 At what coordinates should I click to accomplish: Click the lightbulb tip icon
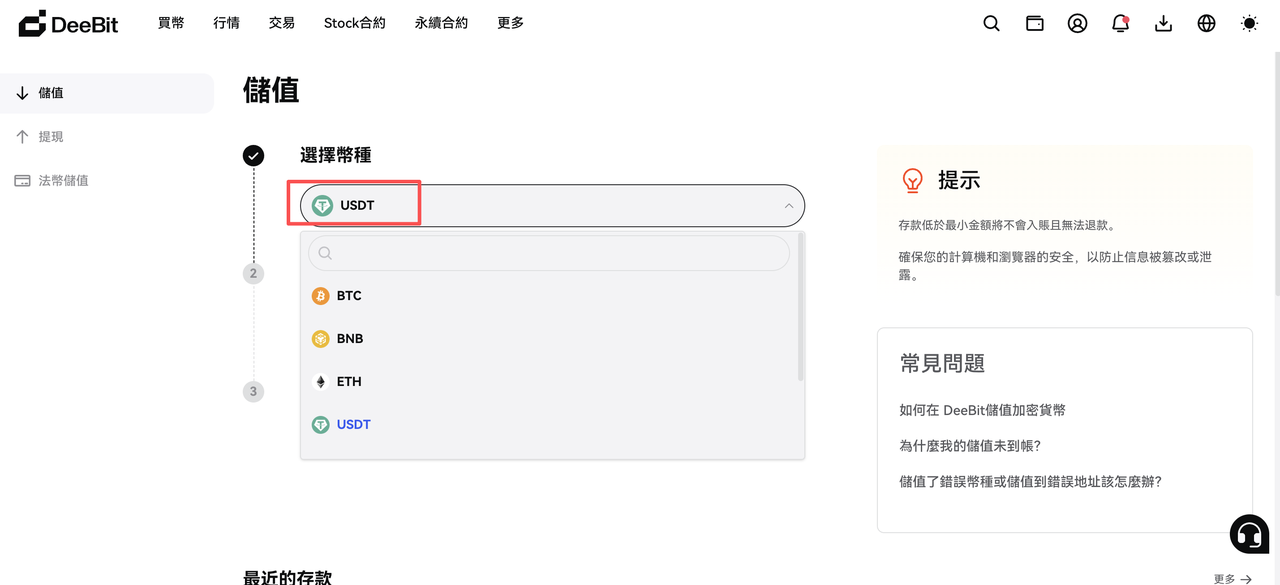(912, 180)
